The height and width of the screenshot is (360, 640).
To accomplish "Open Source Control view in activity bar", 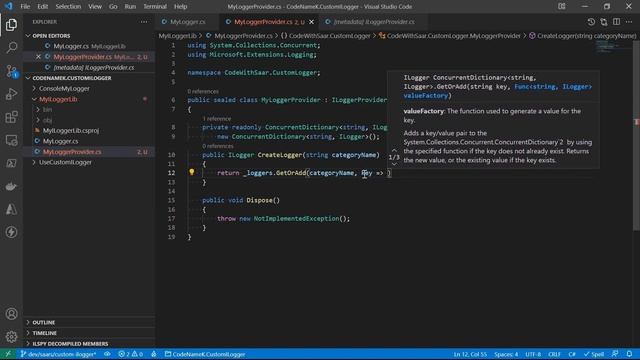I will [x=11, y=71].
